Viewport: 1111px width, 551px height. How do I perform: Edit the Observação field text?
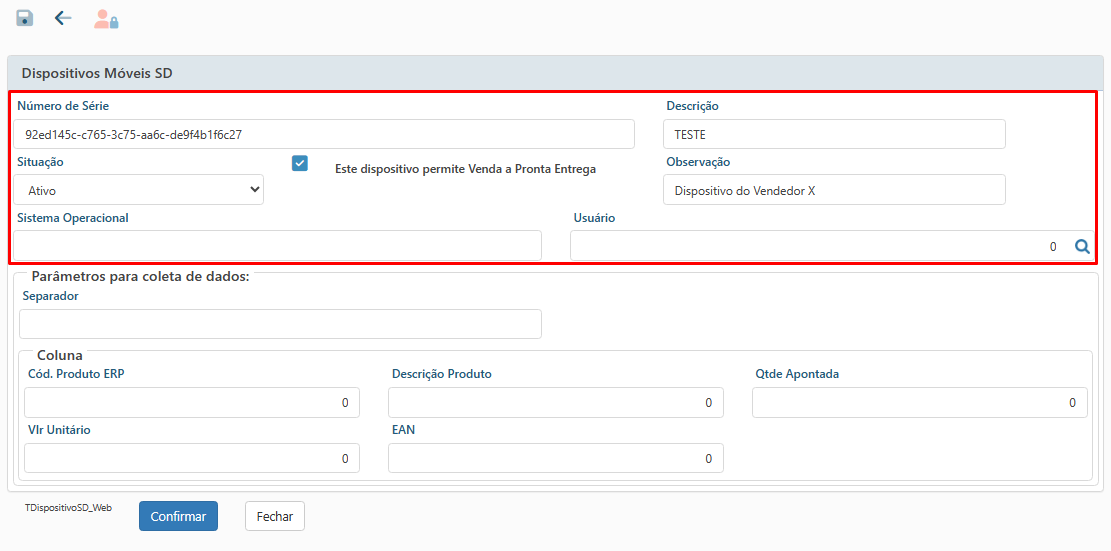834,190
